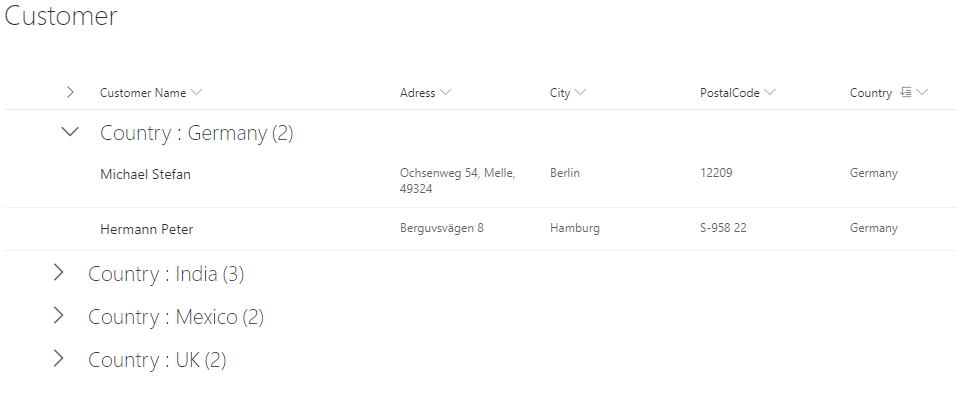
Task: Select the PostalCode column header text
Action: coord(730,93)
